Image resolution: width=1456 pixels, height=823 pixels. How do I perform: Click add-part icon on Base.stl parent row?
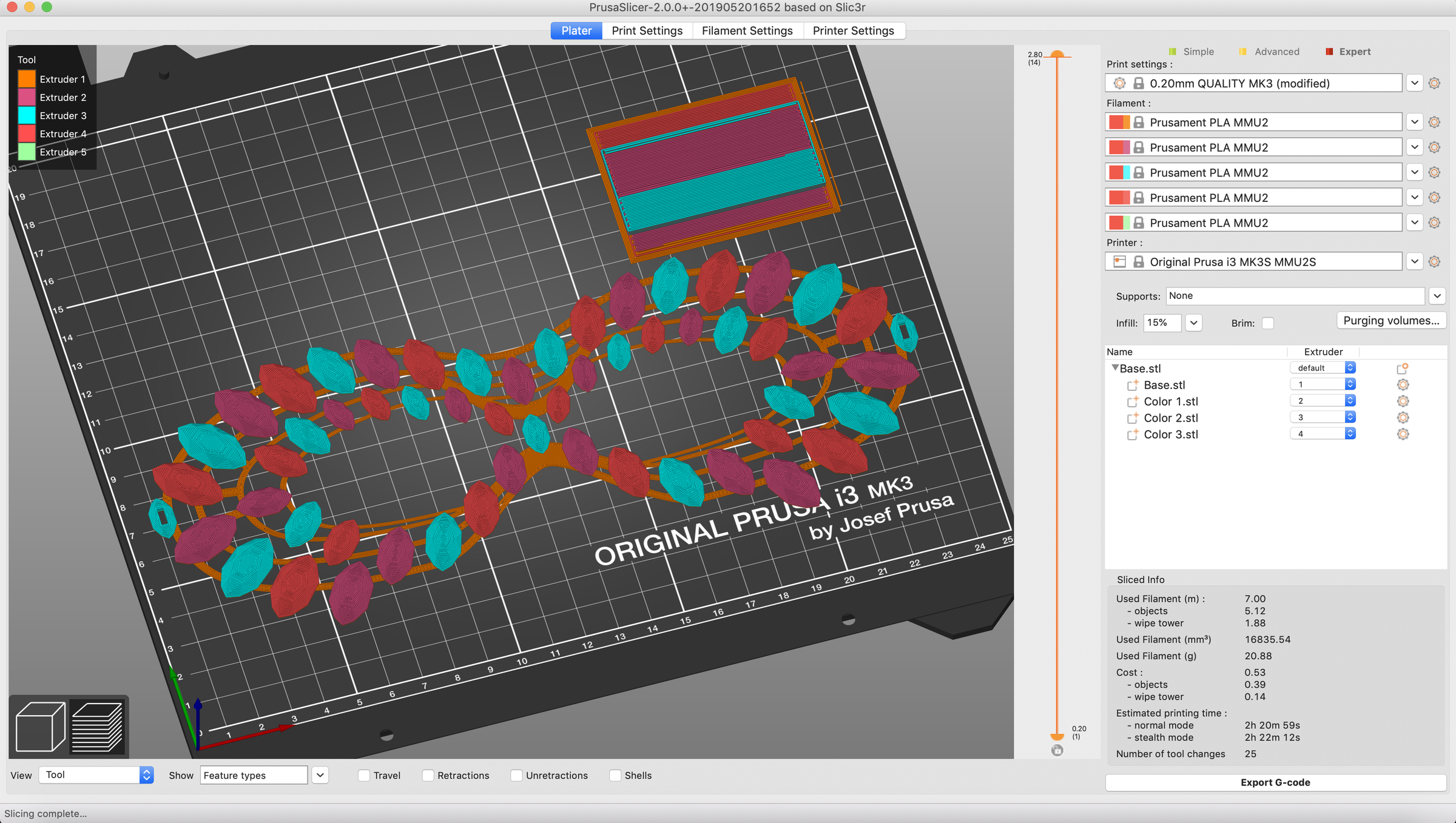1402,368
